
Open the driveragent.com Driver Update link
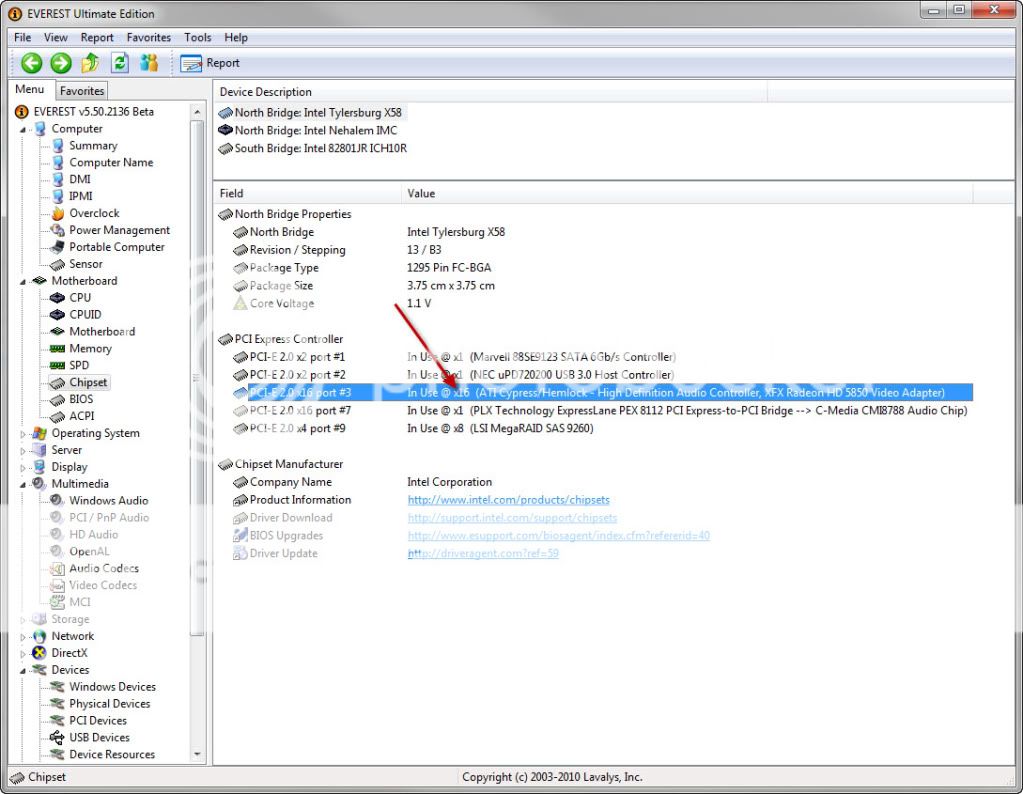click(x=483, y=553)
